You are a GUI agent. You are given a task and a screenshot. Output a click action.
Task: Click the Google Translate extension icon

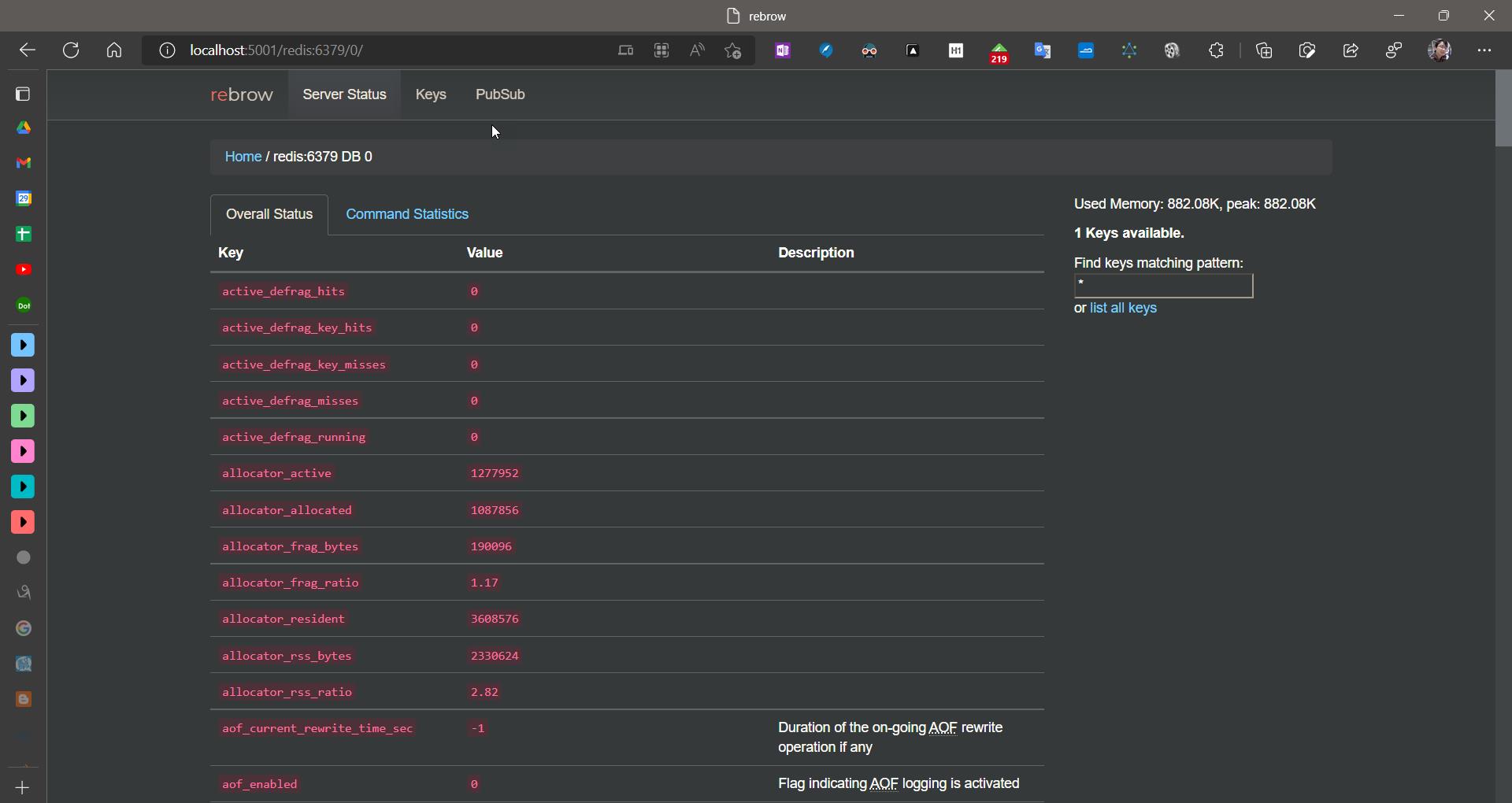[x=1043, y=51]
